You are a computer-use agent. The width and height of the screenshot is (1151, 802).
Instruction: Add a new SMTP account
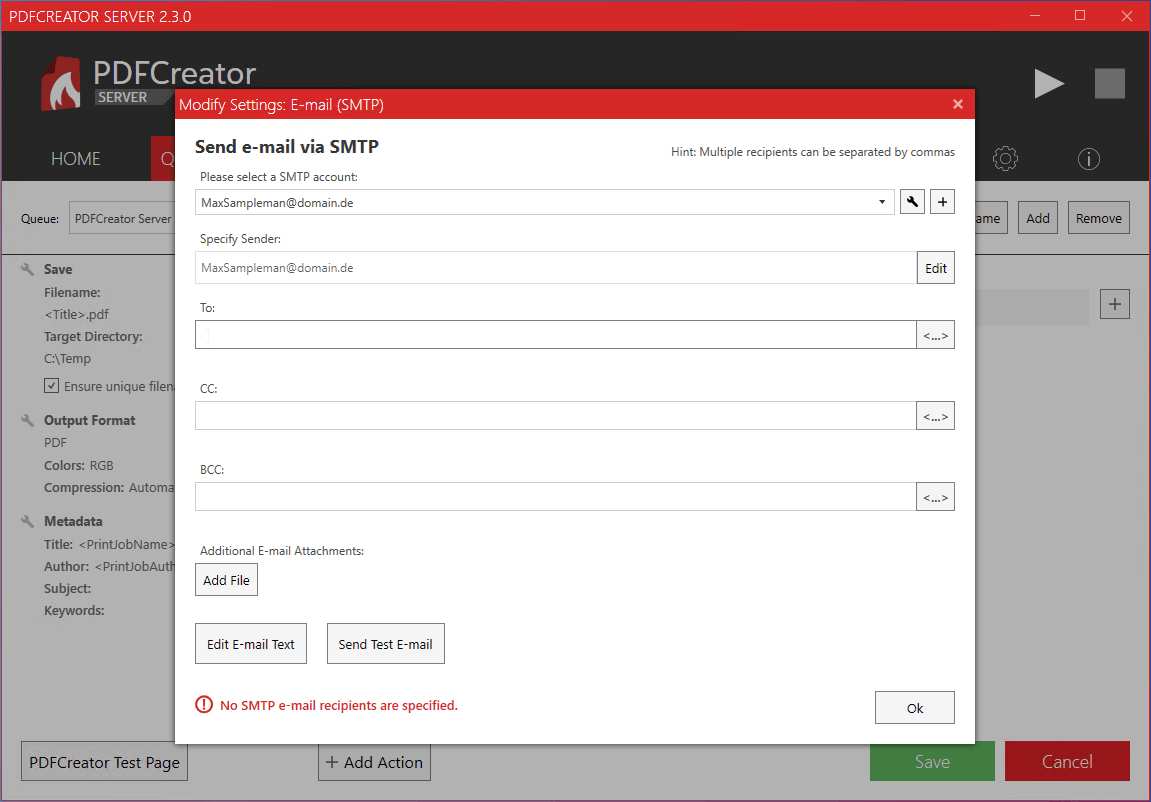[x=943, y=202]
